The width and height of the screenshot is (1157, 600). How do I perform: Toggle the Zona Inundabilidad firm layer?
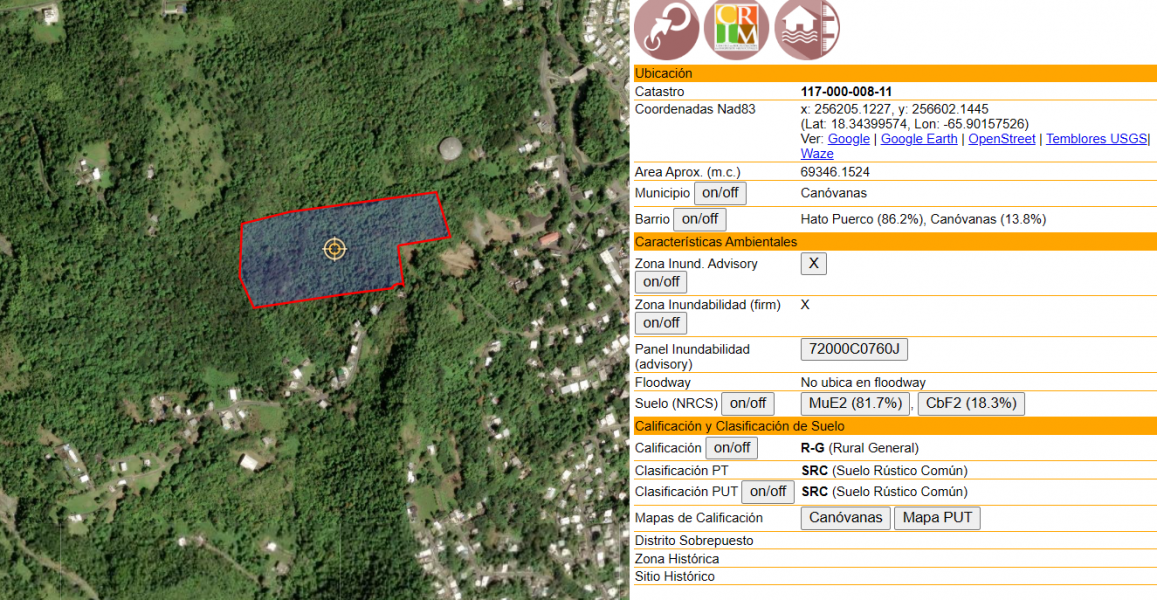click(x=660, y=322)
